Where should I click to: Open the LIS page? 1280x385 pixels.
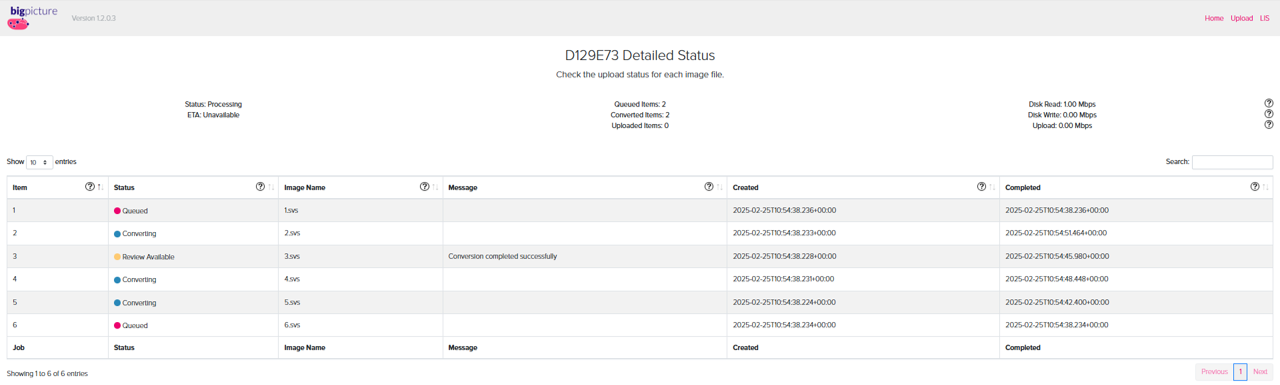click(x=1265, y=18)
